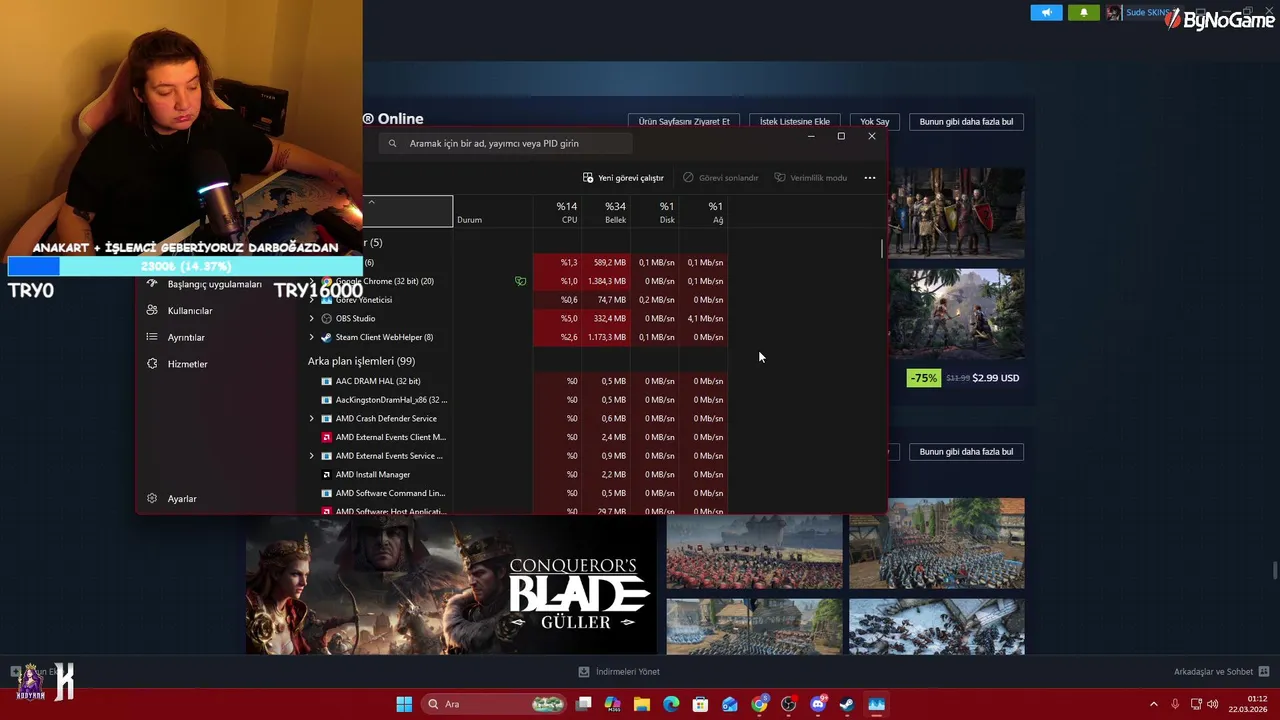Click Yok Say button in Steam

(875, 122)
